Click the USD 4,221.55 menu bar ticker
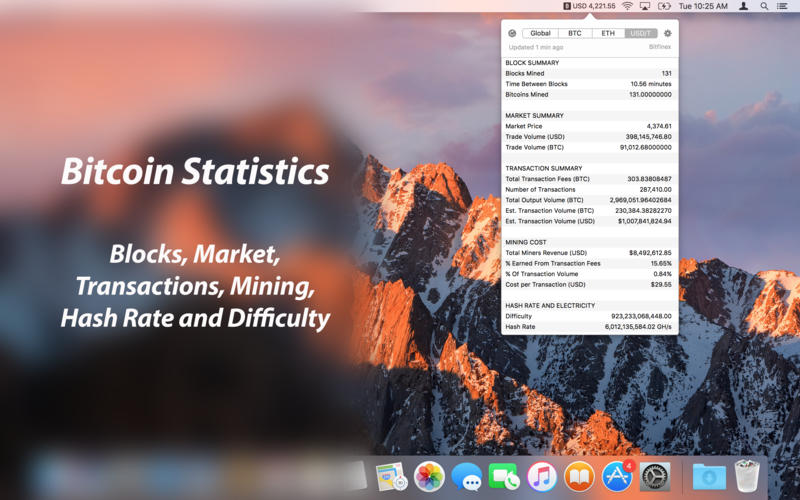Viewport: 800px width, 500px height. tap(588, 6)
